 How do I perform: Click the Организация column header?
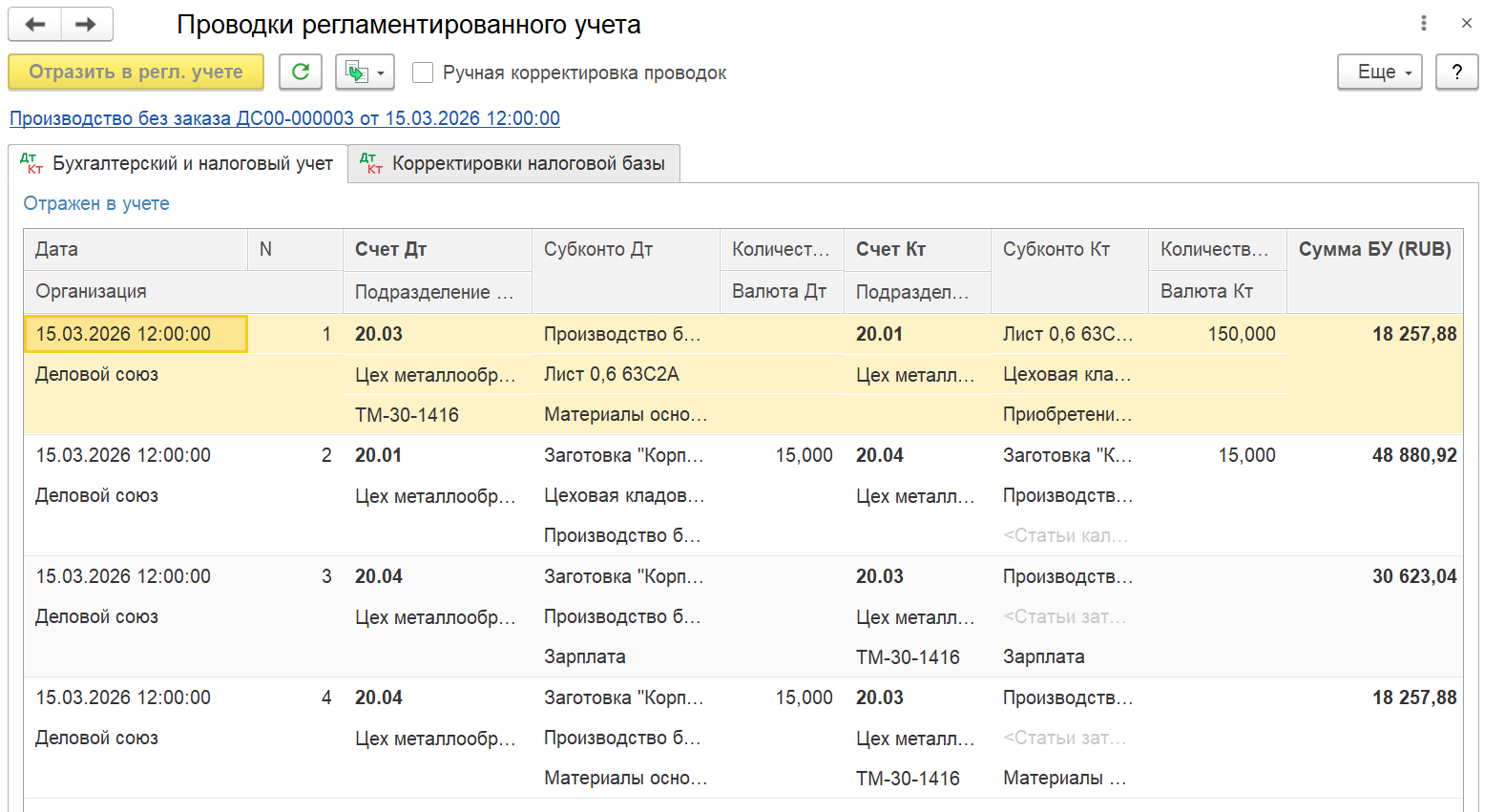click(183, 291)
